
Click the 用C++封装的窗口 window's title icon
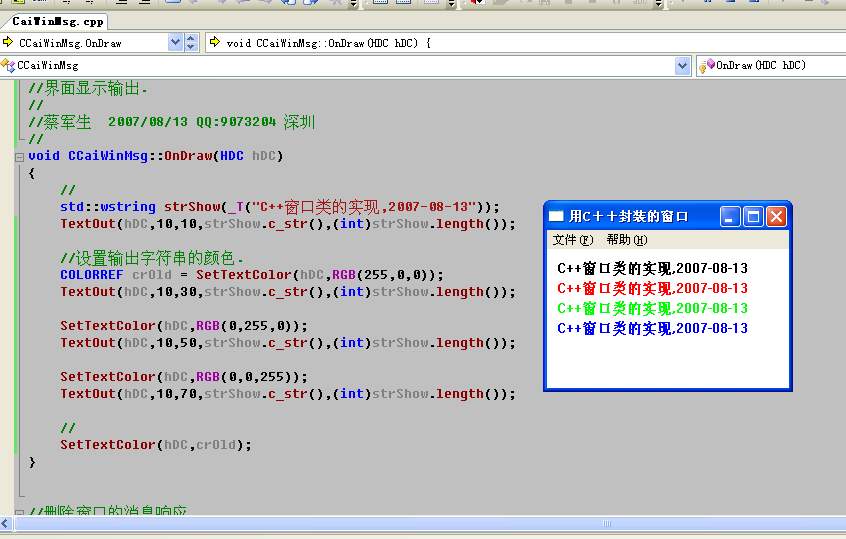pos(556,216)
